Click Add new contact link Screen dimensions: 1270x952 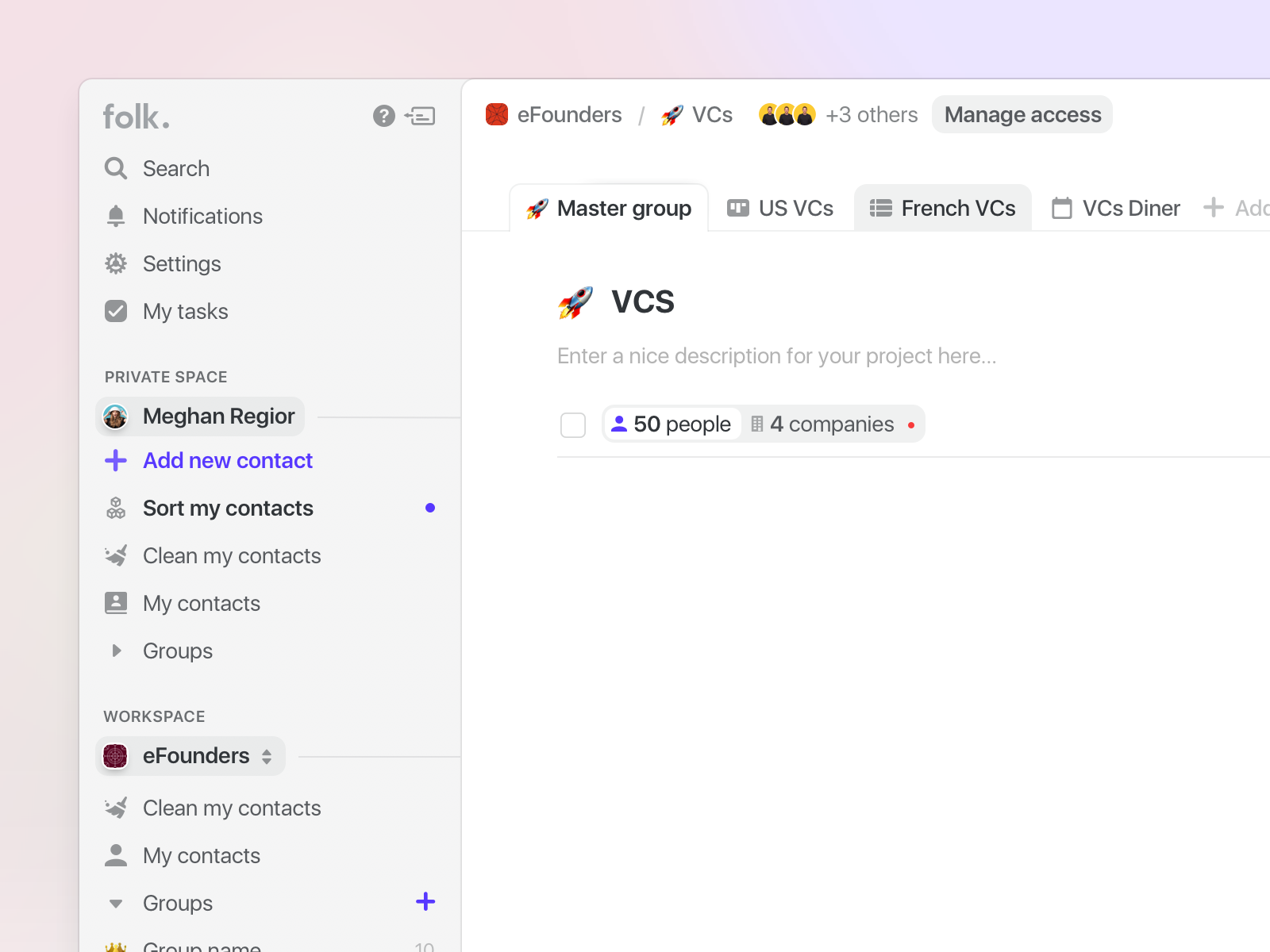[x=227, y=460]
